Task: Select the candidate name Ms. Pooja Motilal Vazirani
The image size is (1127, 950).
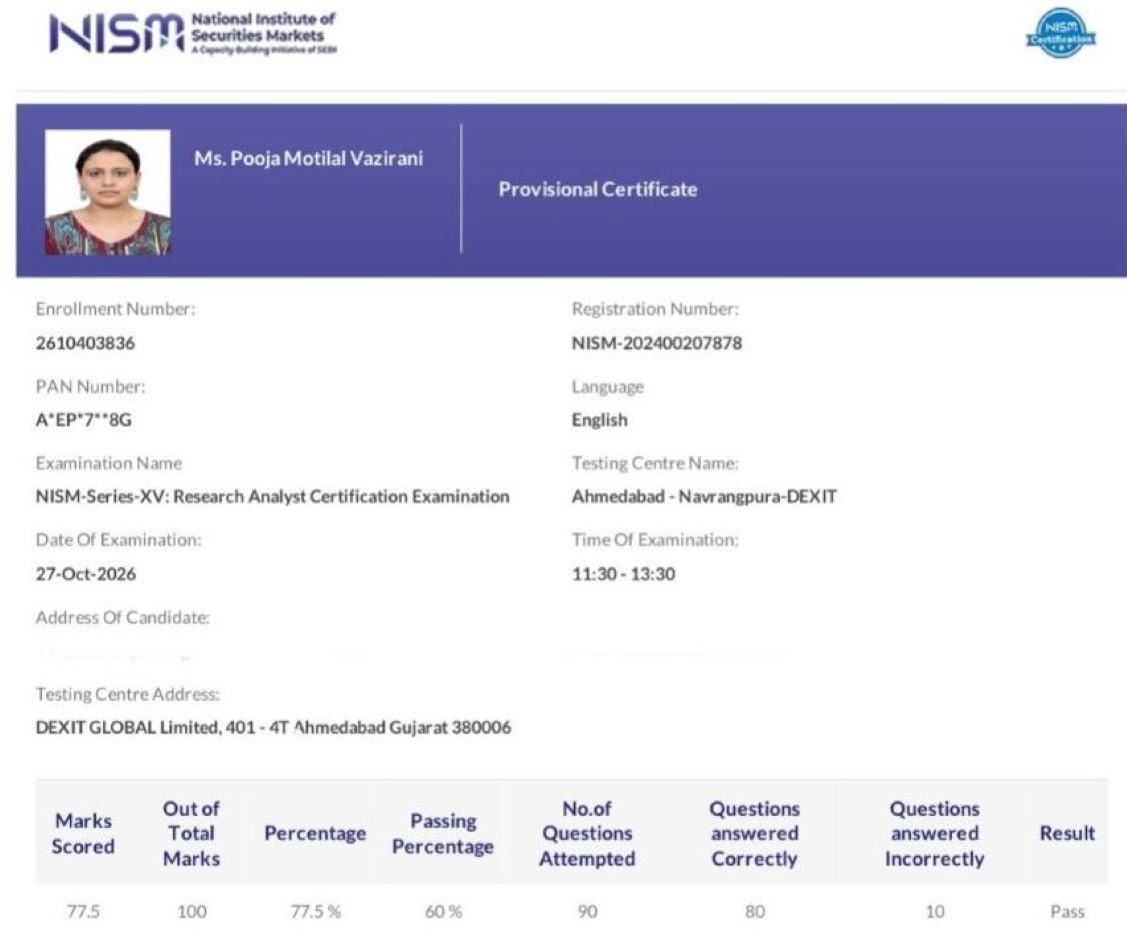Action: (x=308, y=159)
